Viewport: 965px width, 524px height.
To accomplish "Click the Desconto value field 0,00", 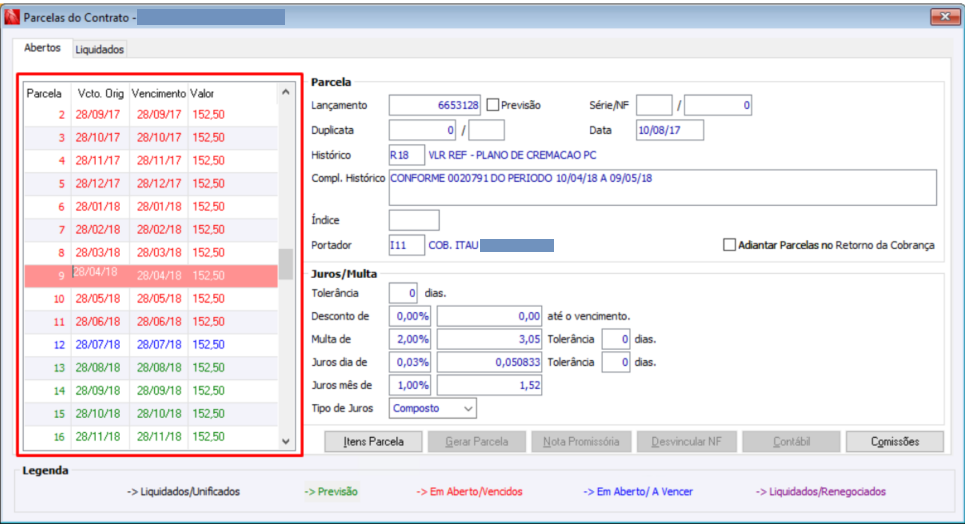I will [489, 316].
